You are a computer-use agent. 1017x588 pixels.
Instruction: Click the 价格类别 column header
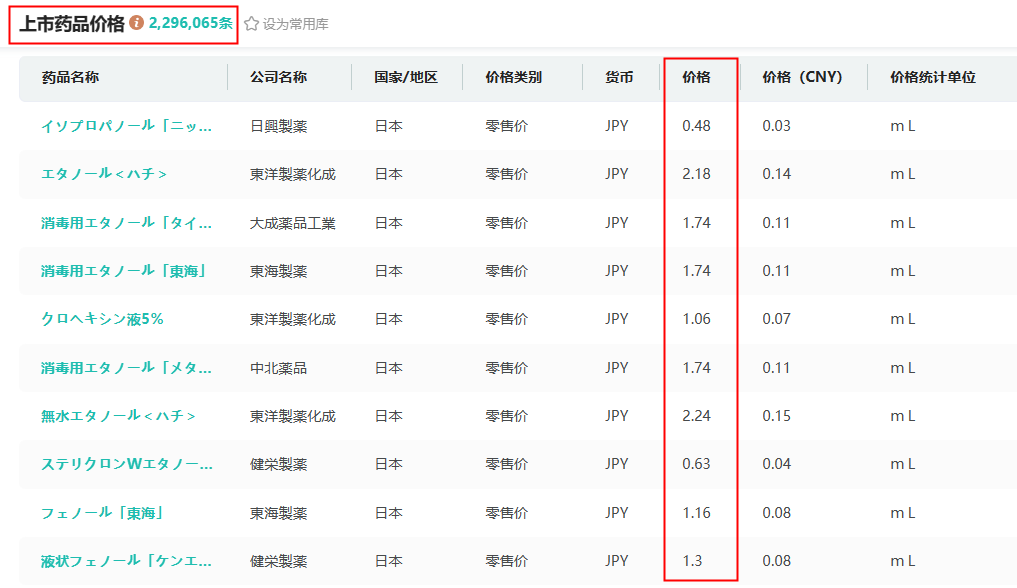pyautogui.click(x=513, y=77)
